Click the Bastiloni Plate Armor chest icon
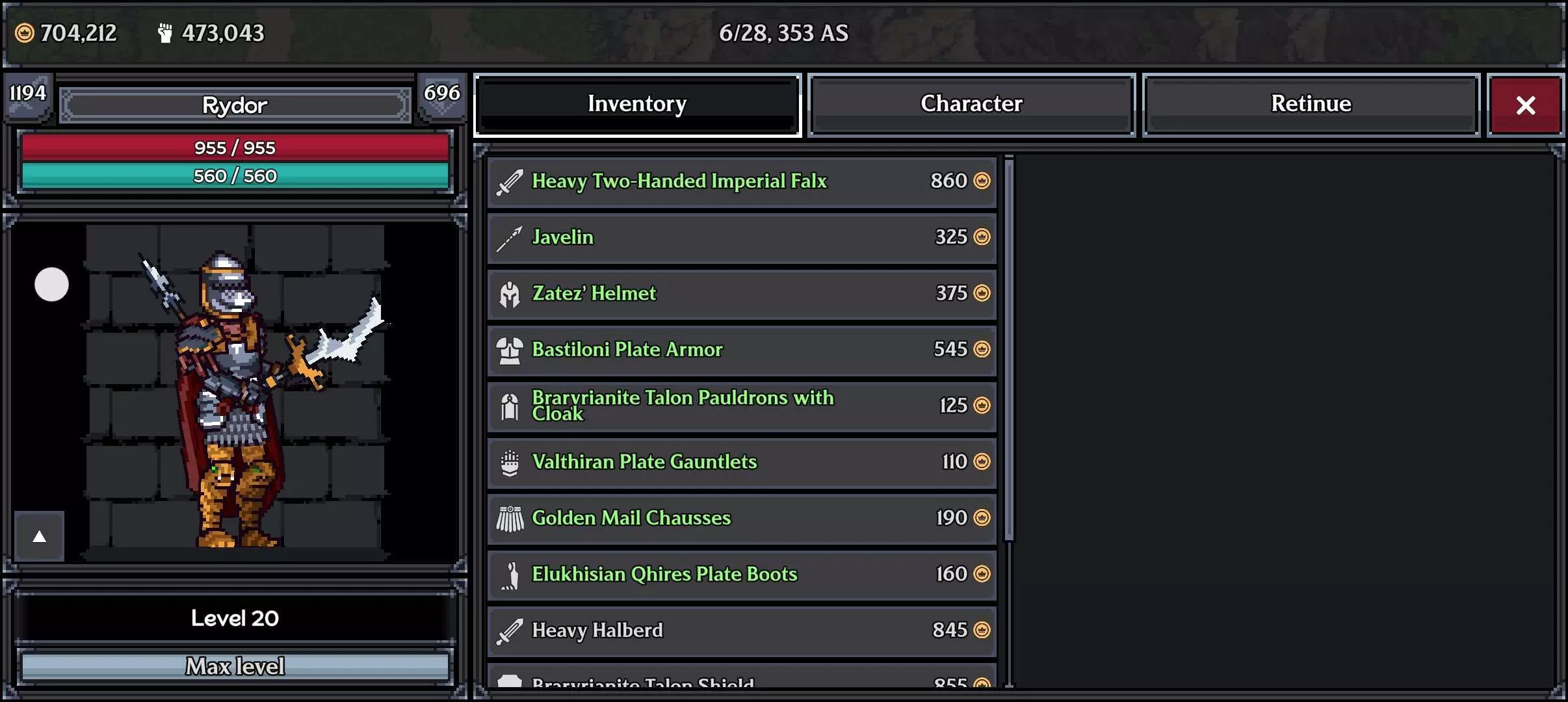This screenshot has height=702, width=1568. point(510,350)
